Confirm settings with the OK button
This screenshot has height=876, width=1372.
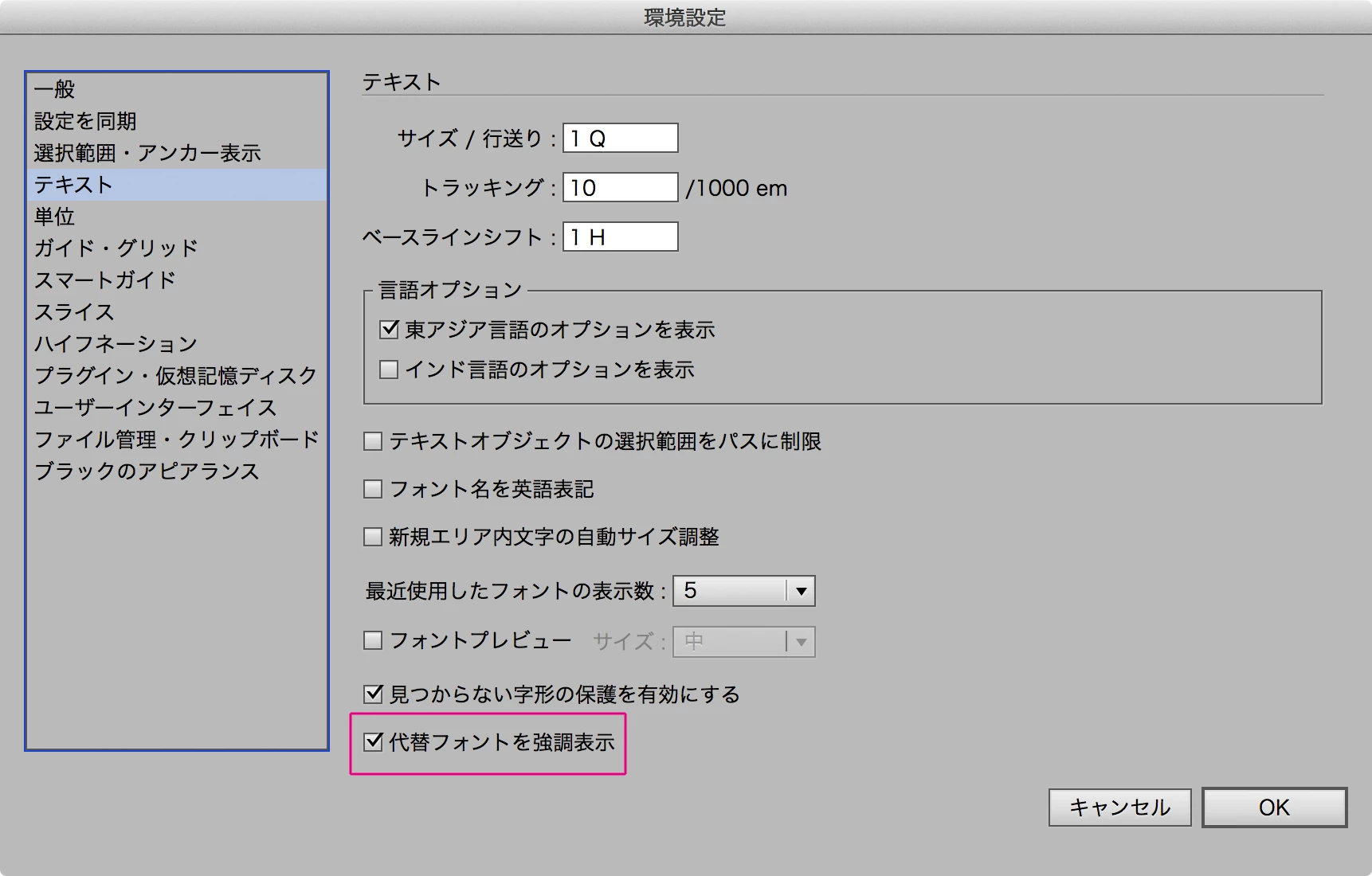[x=1274, y=808]
